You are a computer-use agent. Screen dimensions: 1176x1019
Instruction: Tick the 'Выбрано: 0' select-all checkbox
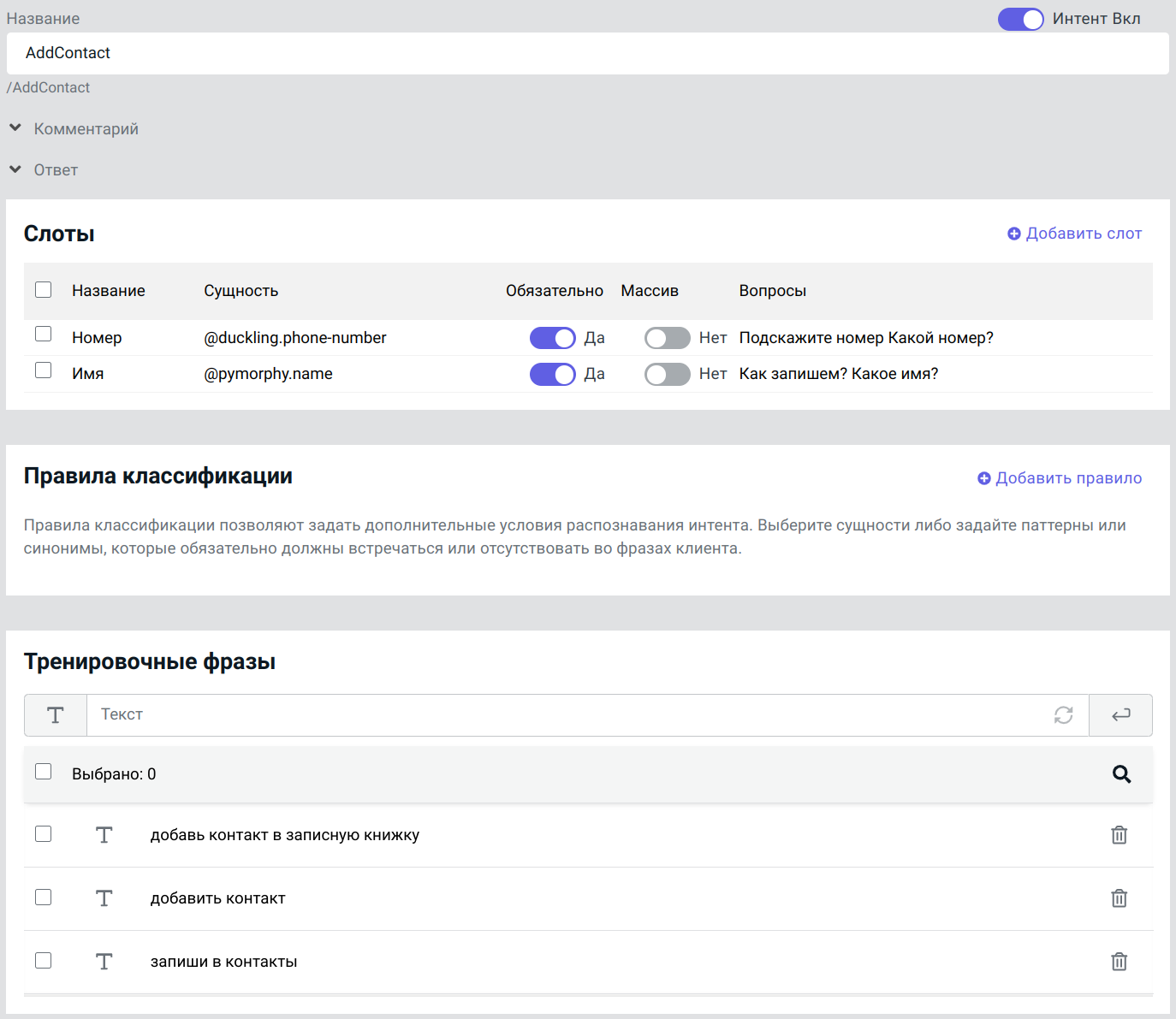click(44, 772)
